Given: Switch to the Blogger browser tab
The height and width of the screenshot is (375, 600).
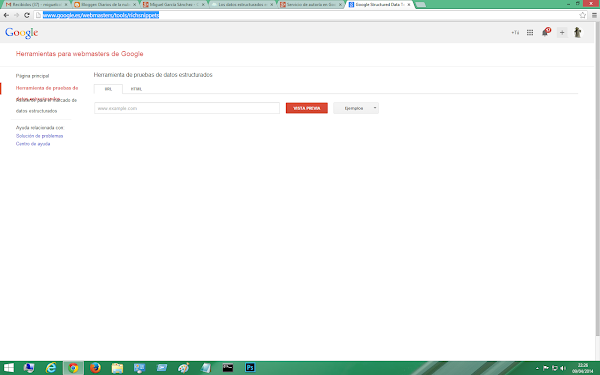Looking at the screenshot, I should [x=104, y=5].
